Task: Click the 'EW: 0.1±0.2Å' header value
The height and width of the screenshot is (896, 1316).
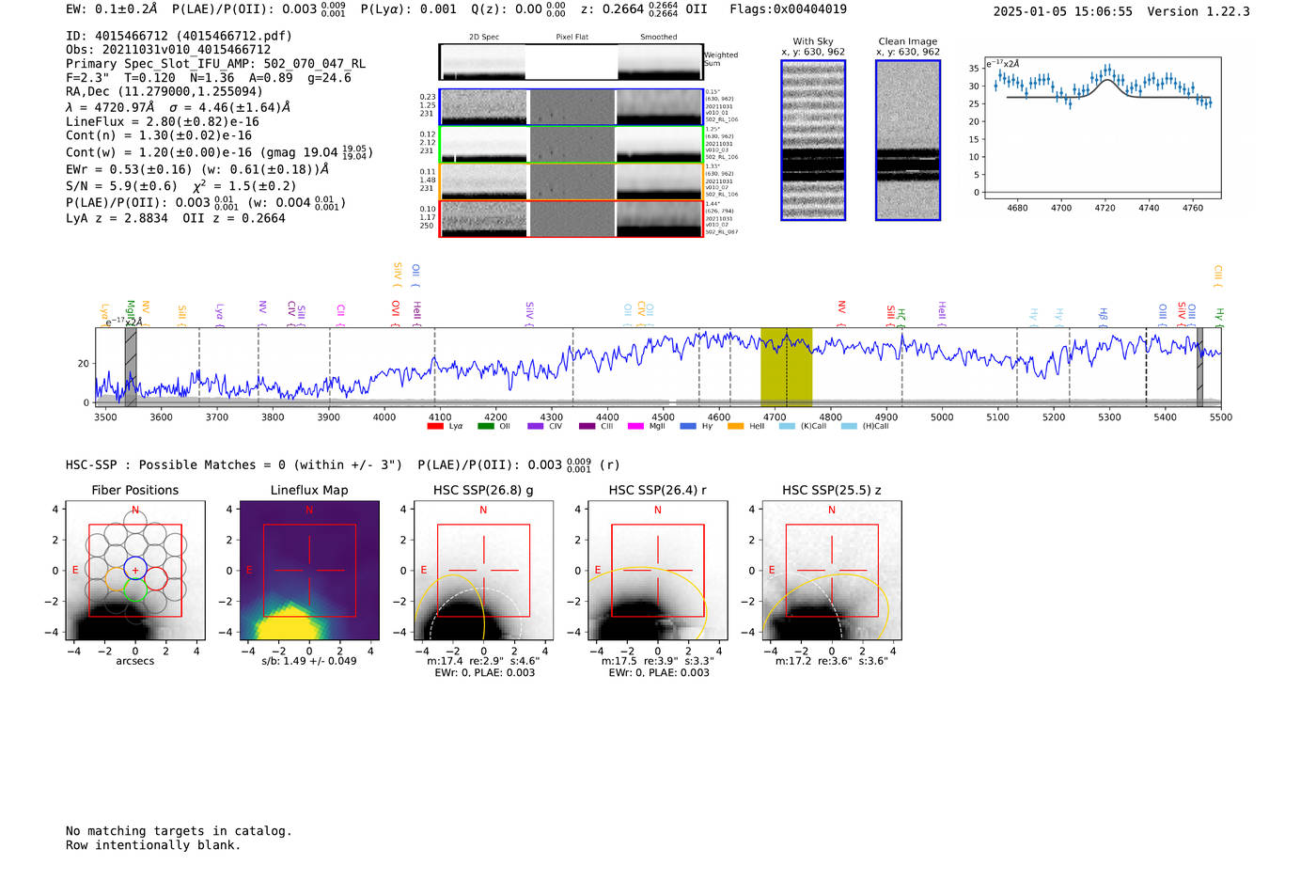Action: 112,9
